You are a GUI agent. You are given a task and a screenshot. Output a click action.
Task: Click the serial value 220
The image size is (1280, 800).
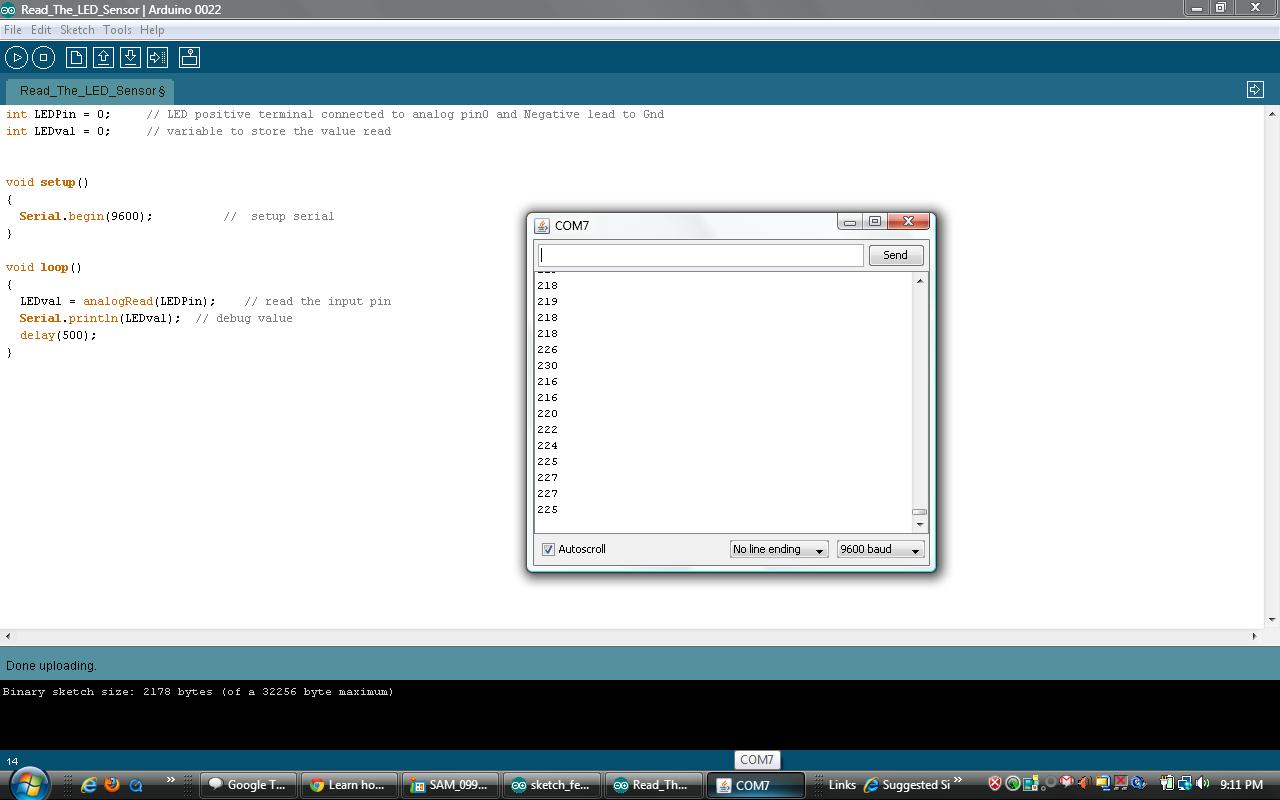tap(547, 413)
